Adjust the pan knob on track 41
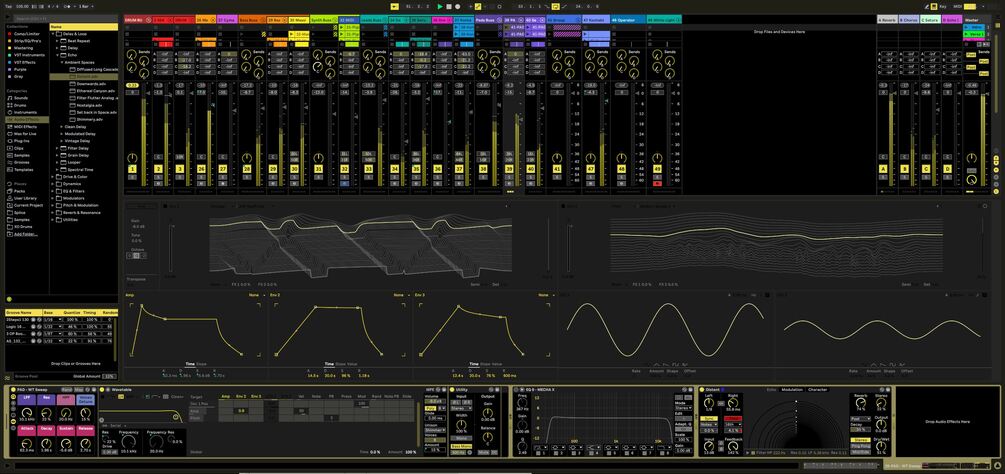 pyautogui.click(x=557, y=158)
